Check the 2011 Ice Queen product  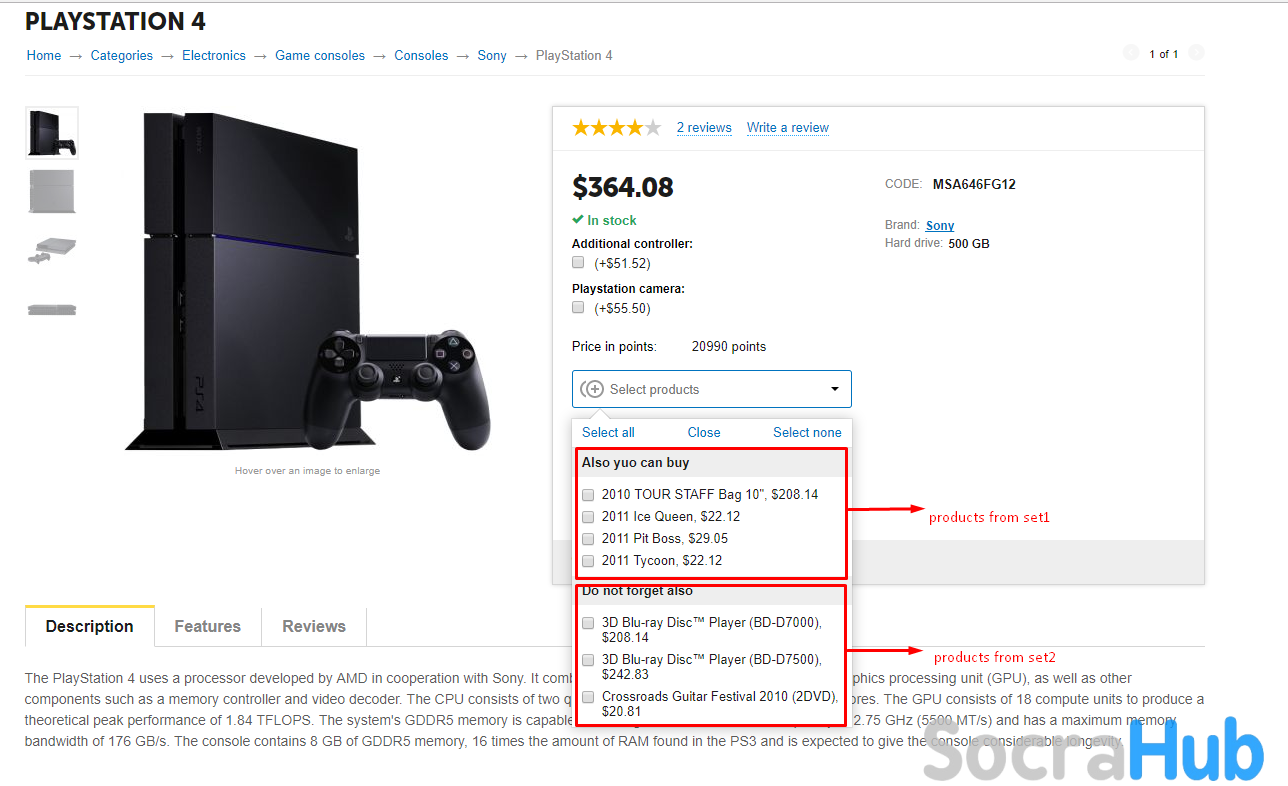pyautogui.click(x=588, y=517)
